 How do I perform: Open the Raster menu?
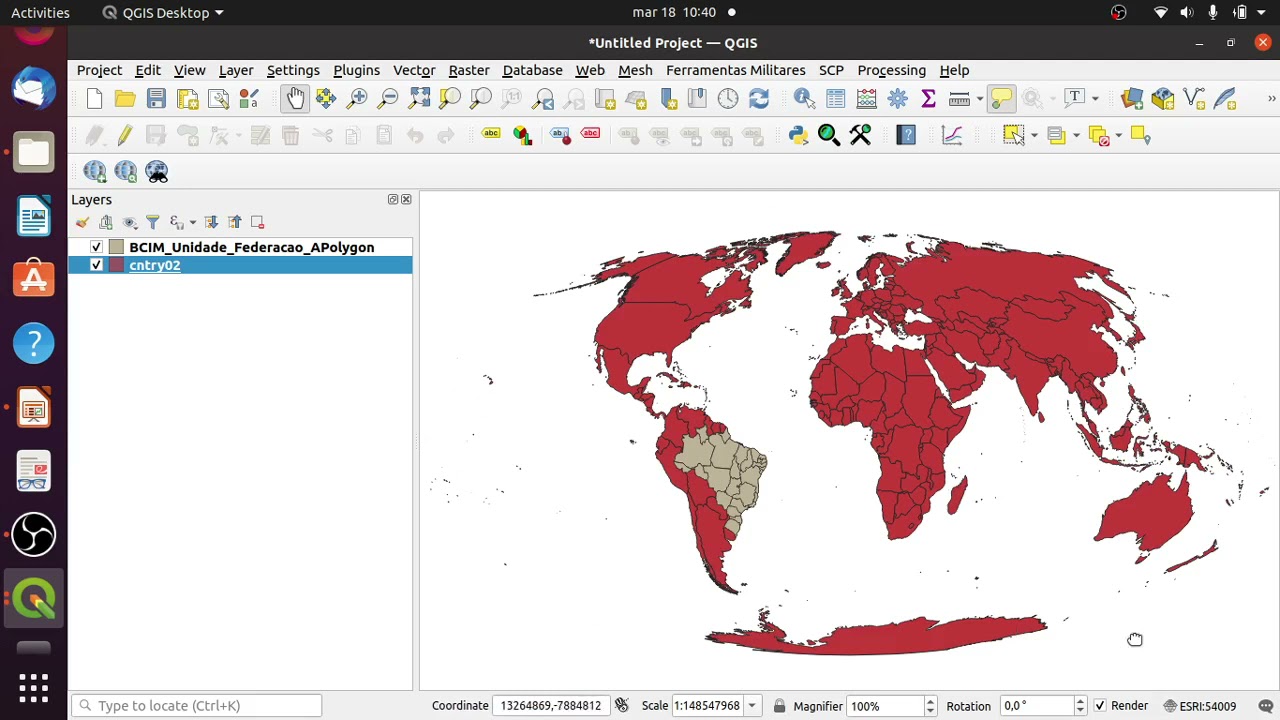point(469,70)
